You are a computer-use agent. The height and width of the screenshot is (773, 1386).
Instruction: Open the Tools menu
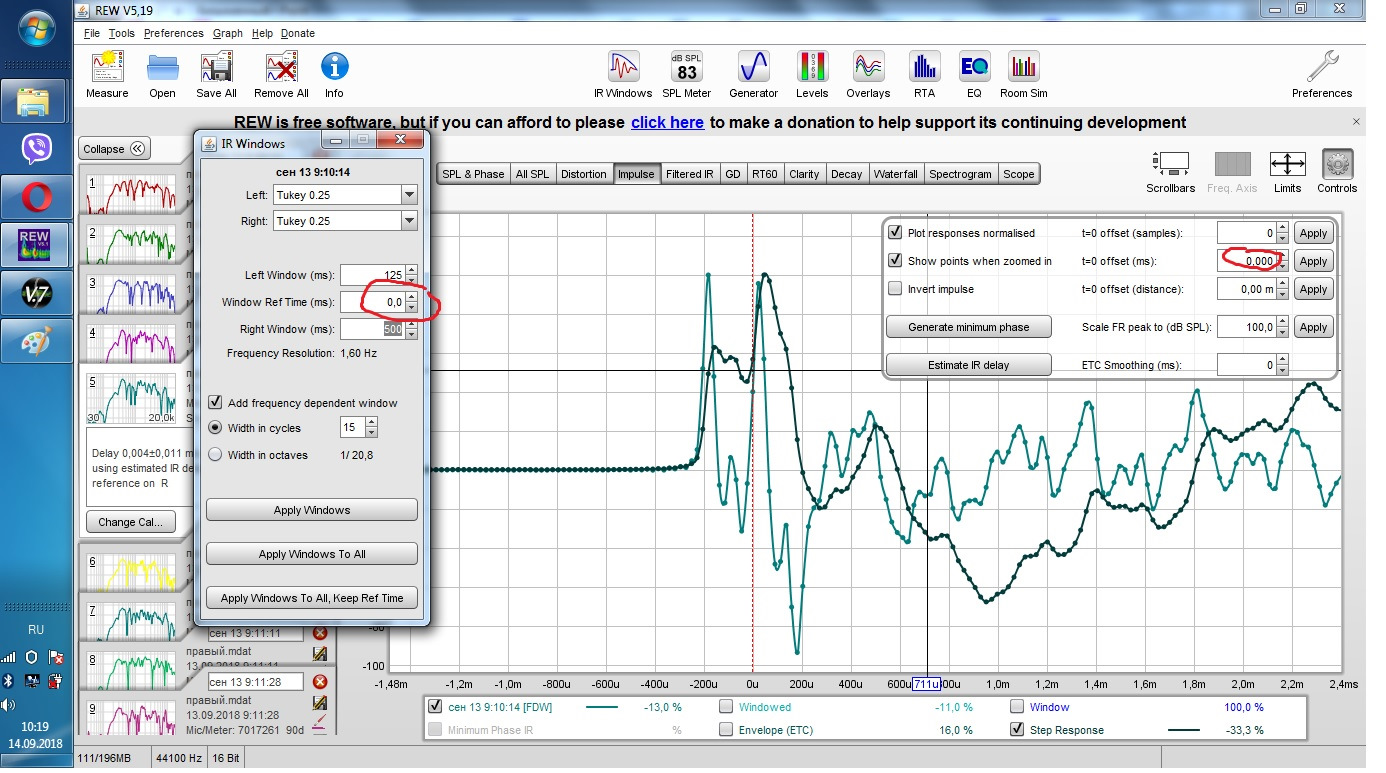[x=121, y=33]
